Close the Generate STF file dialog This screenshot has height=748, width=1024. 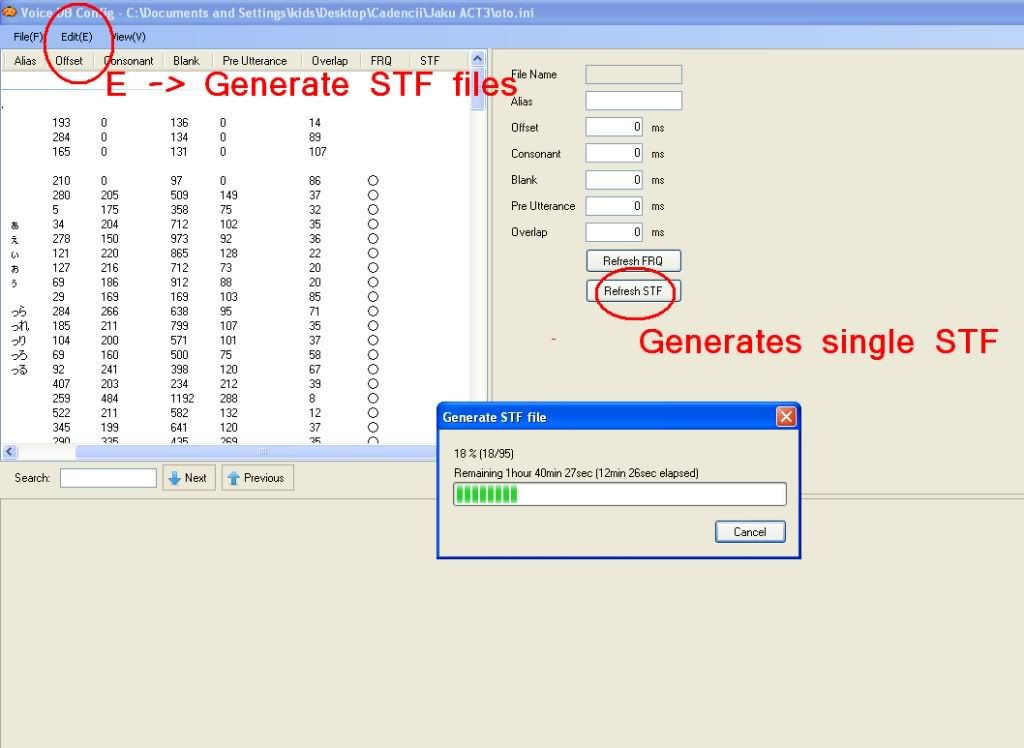tap(786, 417)
